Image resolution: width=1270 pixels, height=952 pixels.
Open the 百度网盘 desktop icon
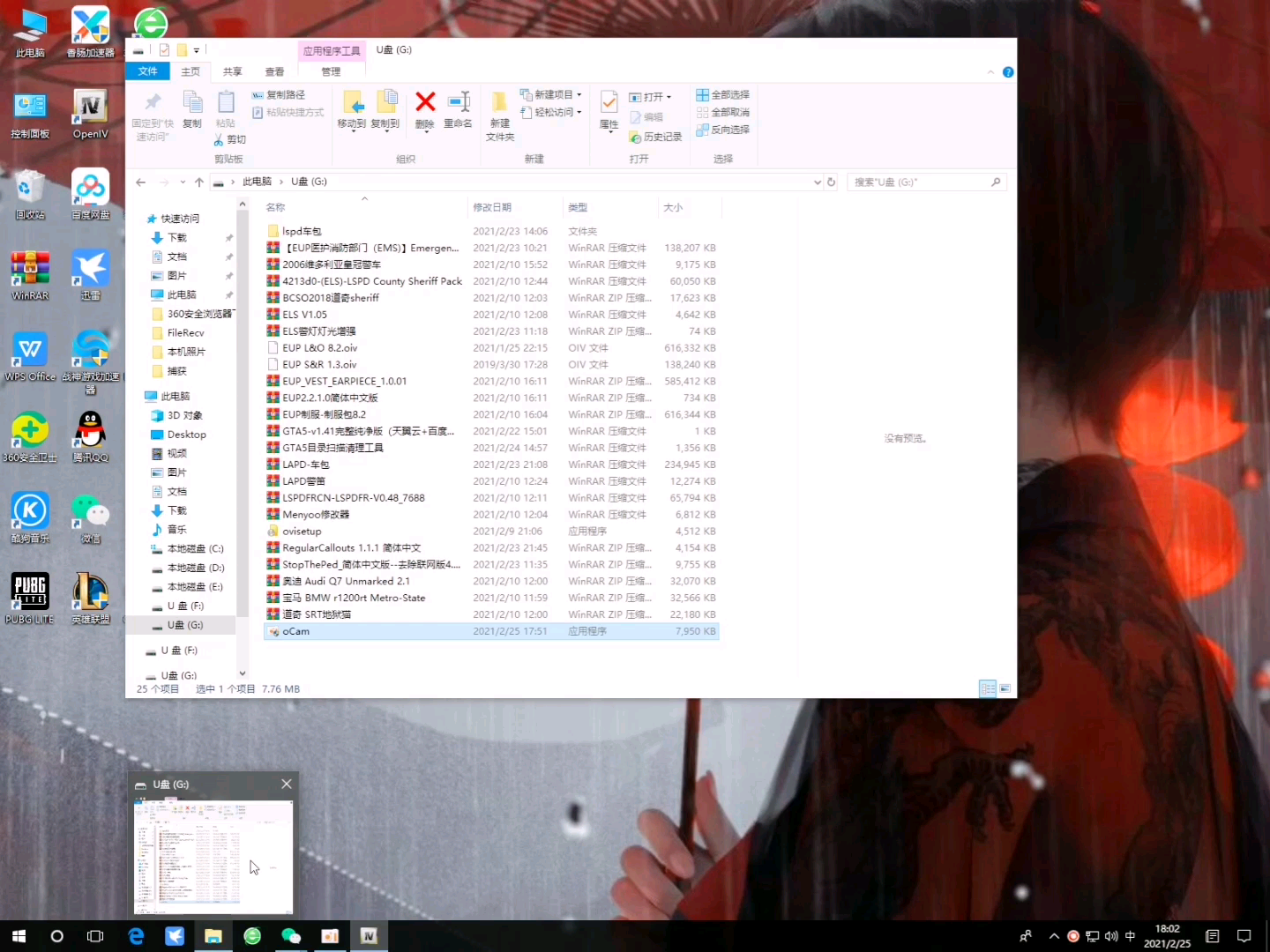point(91,196)
